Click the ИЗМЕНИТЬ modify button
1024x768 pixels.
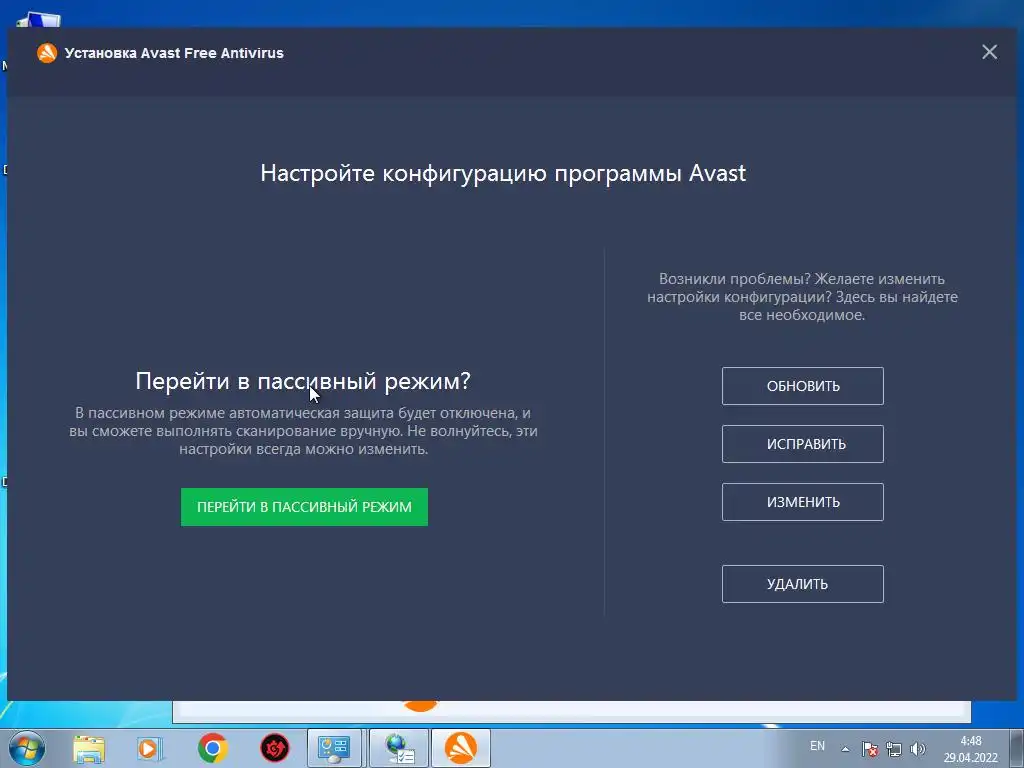pos(803,502)
